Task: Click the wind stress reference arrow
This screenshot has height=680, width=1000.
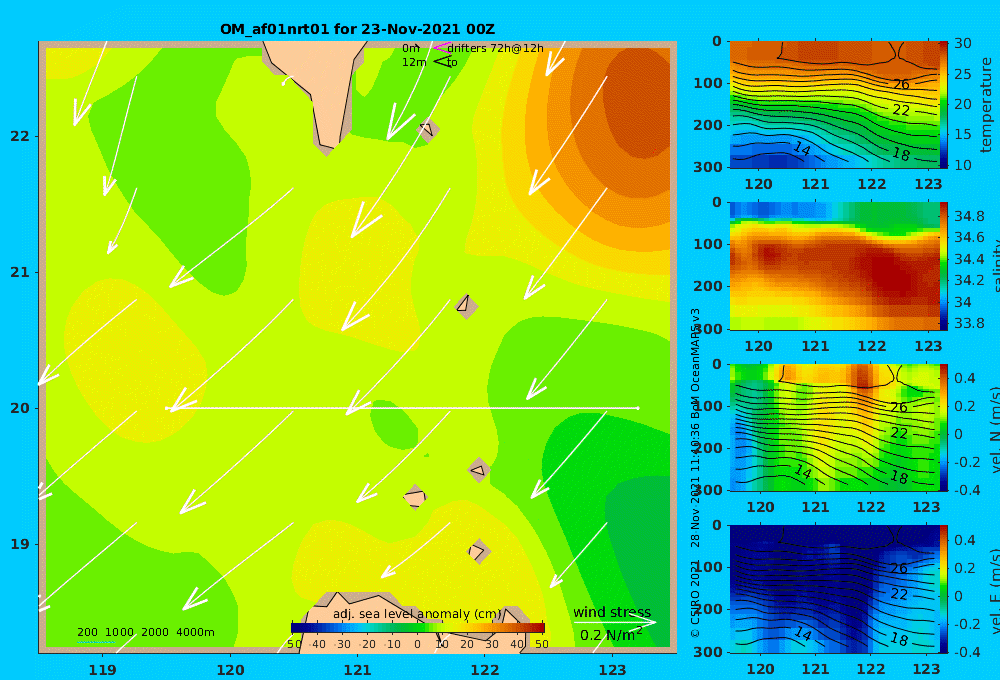Action: [614, 622]
